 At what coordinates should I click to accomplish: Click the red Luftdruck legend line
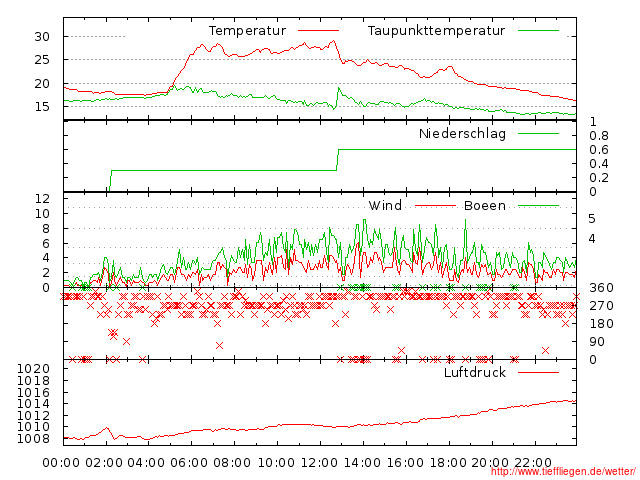click(x=538, y=372)
